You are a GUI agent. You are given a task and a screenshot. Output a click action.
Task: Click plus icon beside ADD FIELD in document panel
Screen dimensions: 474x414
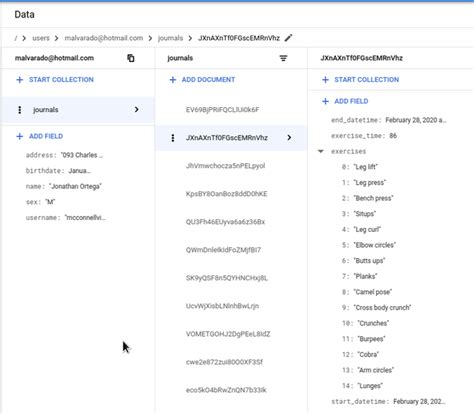point(325,101)
